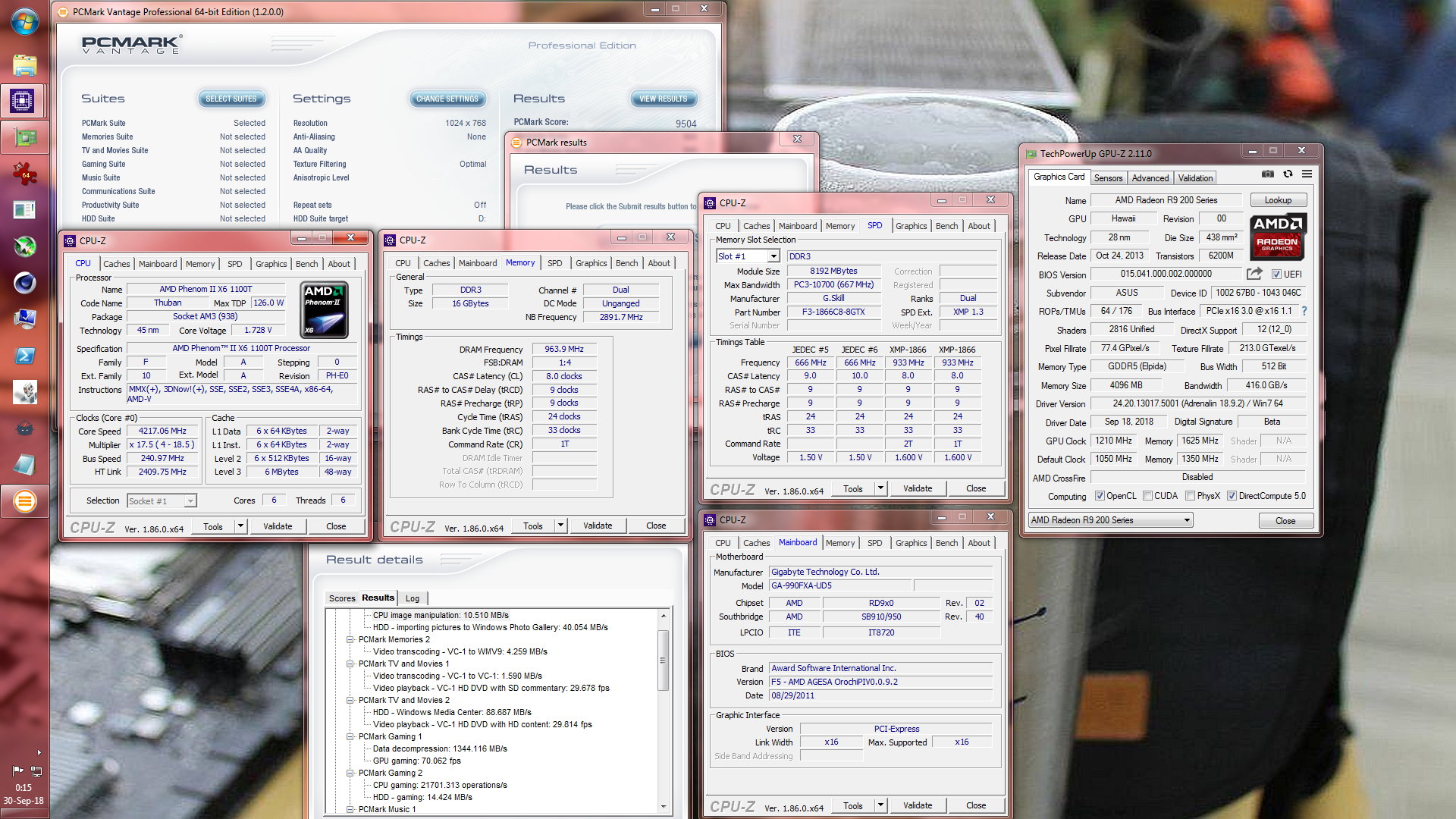Click the GPU-Z refresh arrows icon
This screenshot has height=819, width=1456.
tap(1288, 174)
